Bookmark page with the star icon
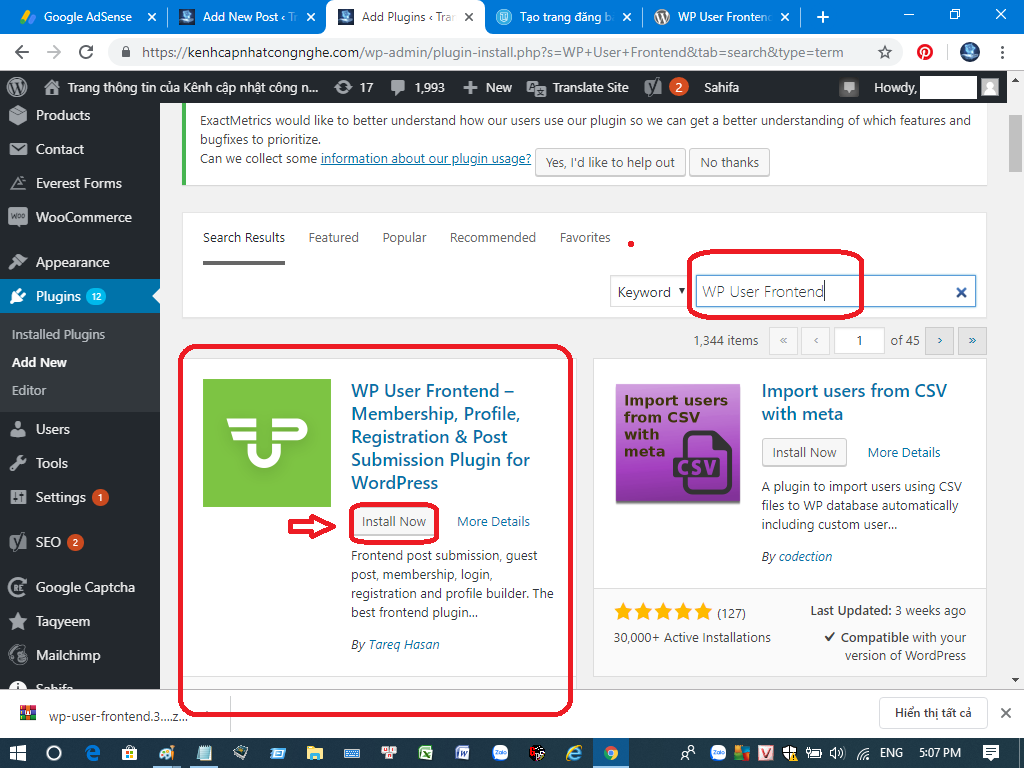Screen dimensions: 1024x768 884,52
